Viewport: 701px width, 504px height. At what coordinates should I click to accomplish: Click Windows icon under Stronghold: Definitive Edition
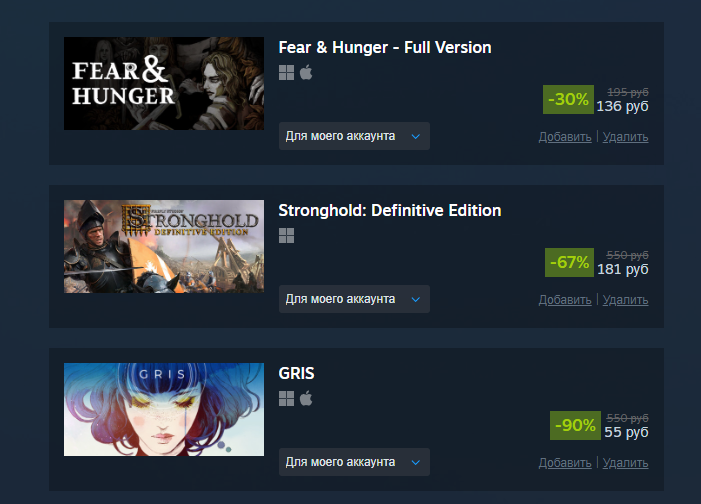point(286,235)
